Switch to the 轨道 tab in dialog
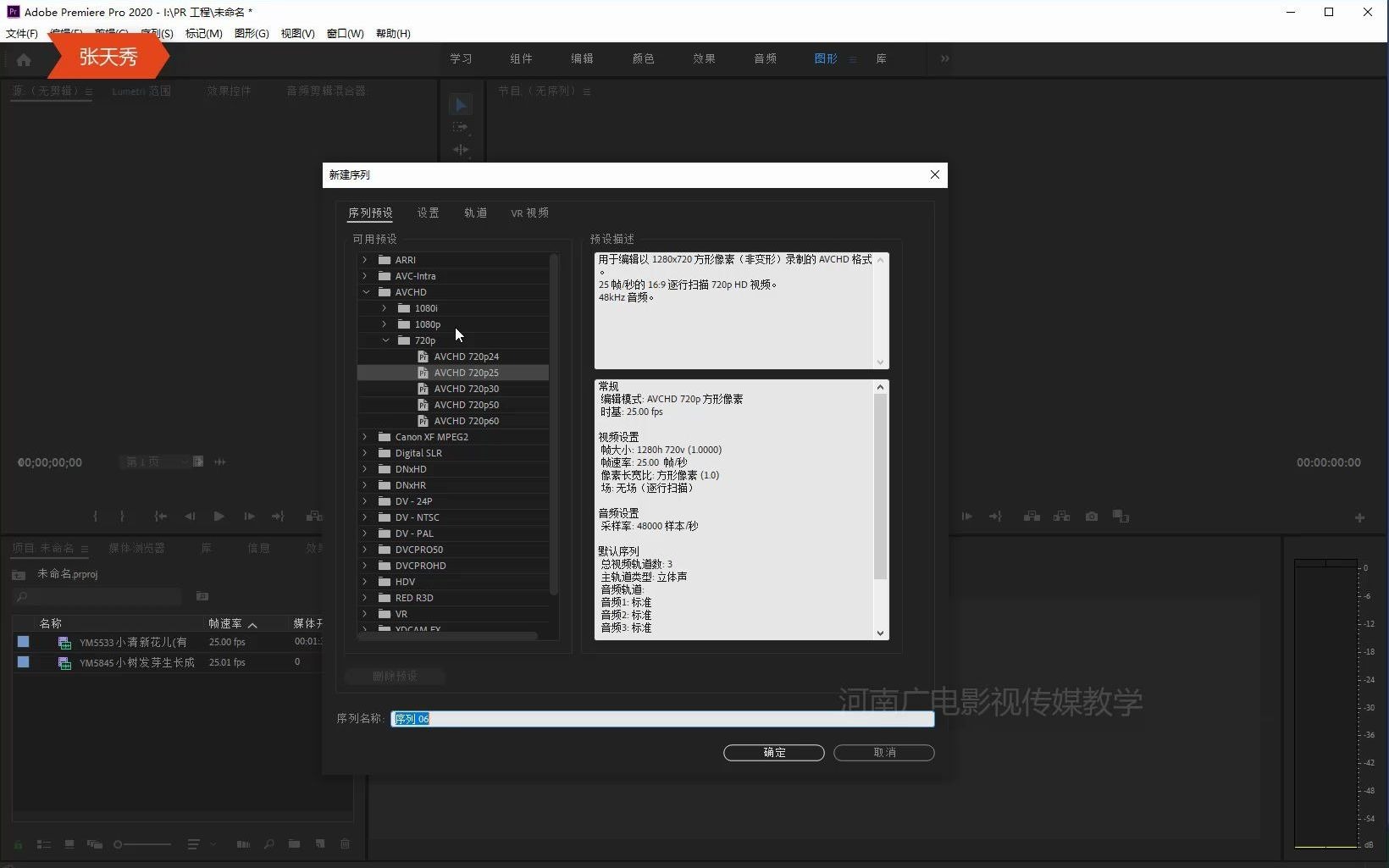The width and height of the screenshot is (1389, 868). tap(475, 213)
